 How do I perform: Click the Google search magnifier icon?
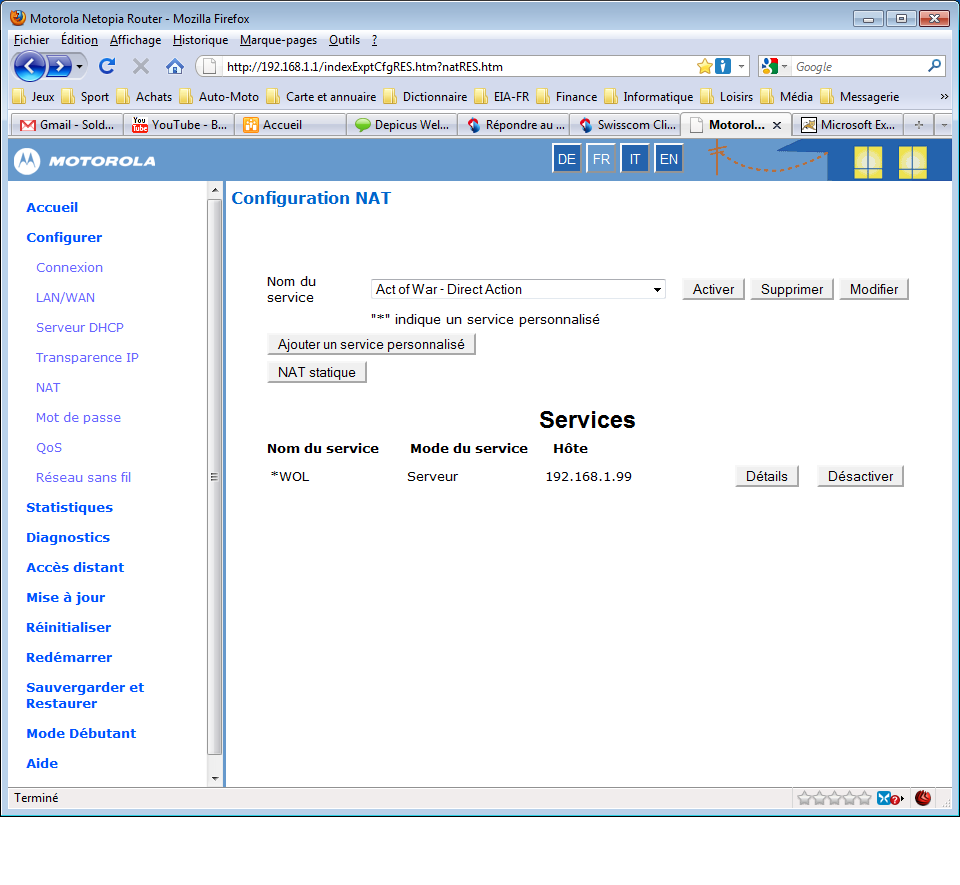coord(935,67)
